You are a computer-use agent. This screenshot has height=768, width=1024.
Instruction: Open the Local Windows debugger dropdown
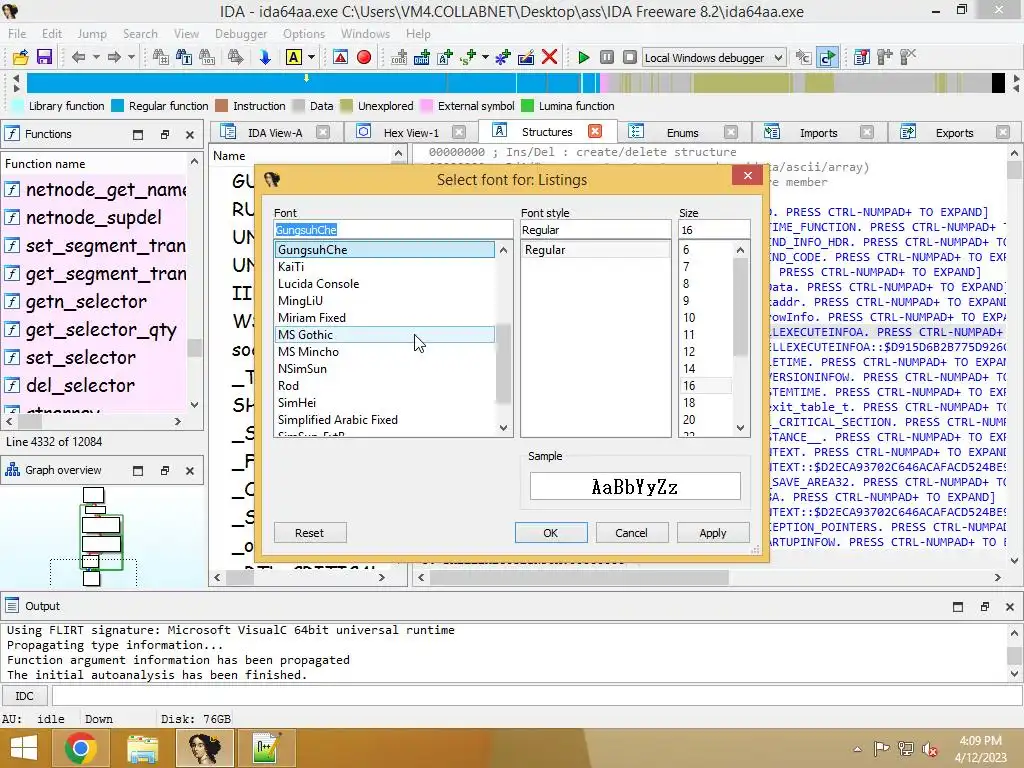click(714, 57)
